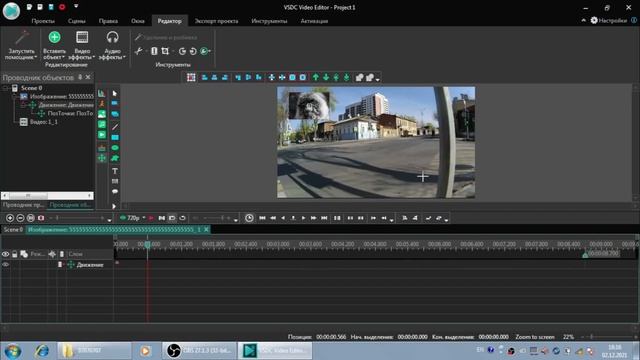Select the rectangle shape tool
This screenshot has width=640, height=360.
(x=115, y=138)
